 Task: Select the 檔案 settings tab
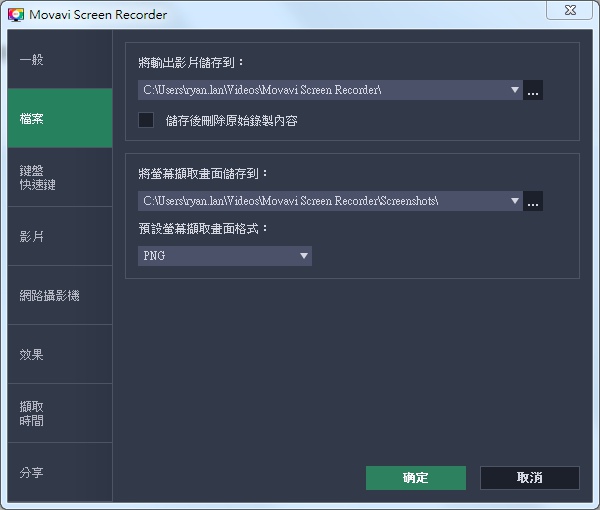coord(60,118)
